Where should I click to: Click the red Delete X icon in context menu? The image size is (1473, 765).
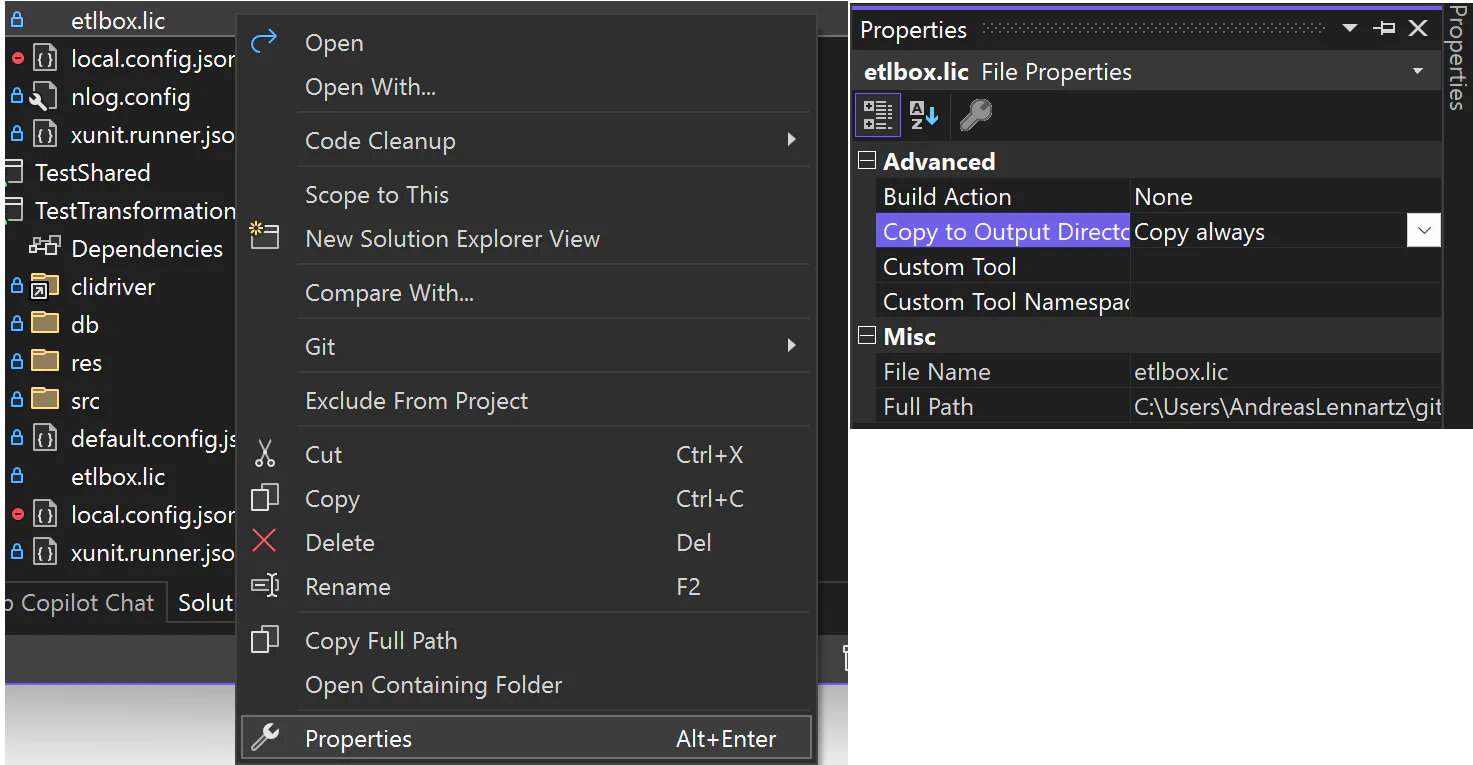pos(265,542)
